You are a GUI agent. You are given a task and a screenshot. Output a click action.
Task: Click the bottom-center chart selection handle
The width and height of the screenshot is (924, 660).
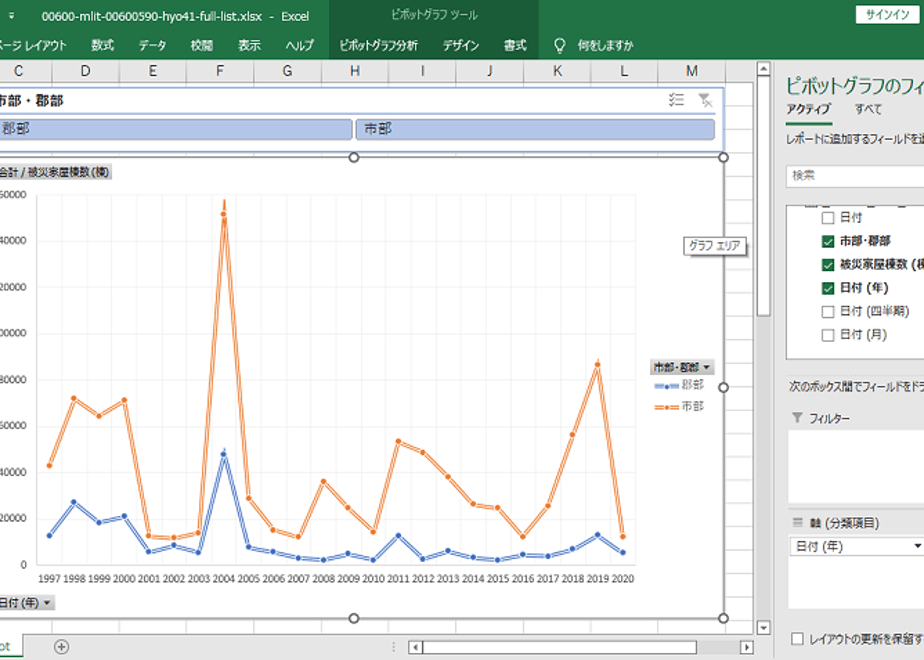click(x=354, y=618)
